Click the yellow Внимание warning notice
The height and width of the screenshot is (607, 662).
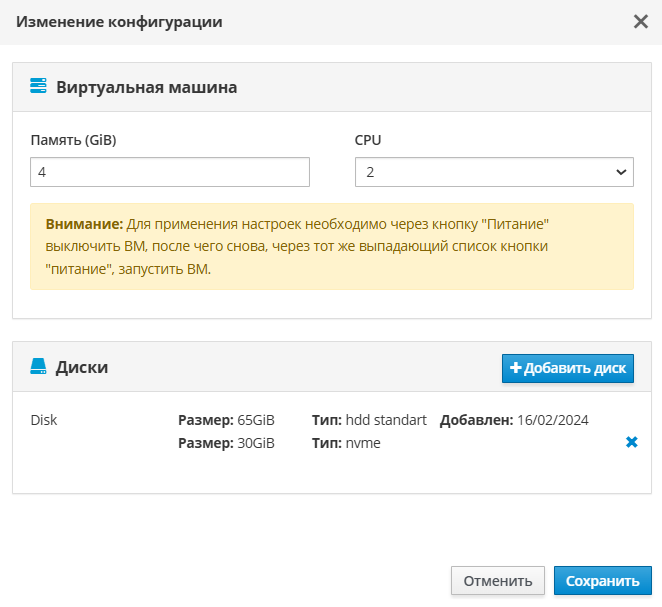[x=331, y=246]
